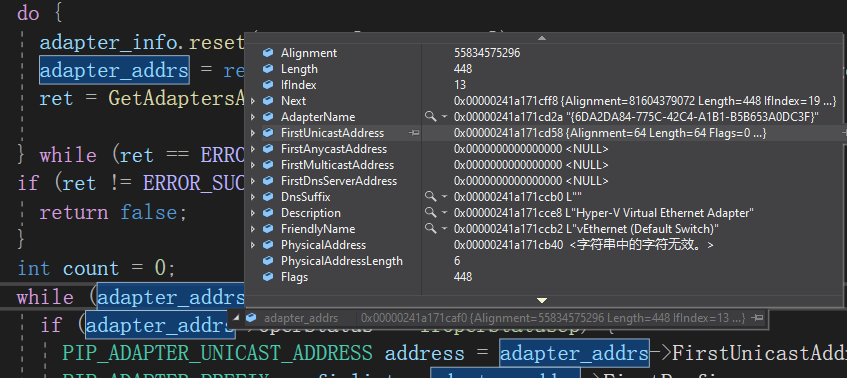
Task: Click the field icon beside FriendlyName
Action: point(268,229)
